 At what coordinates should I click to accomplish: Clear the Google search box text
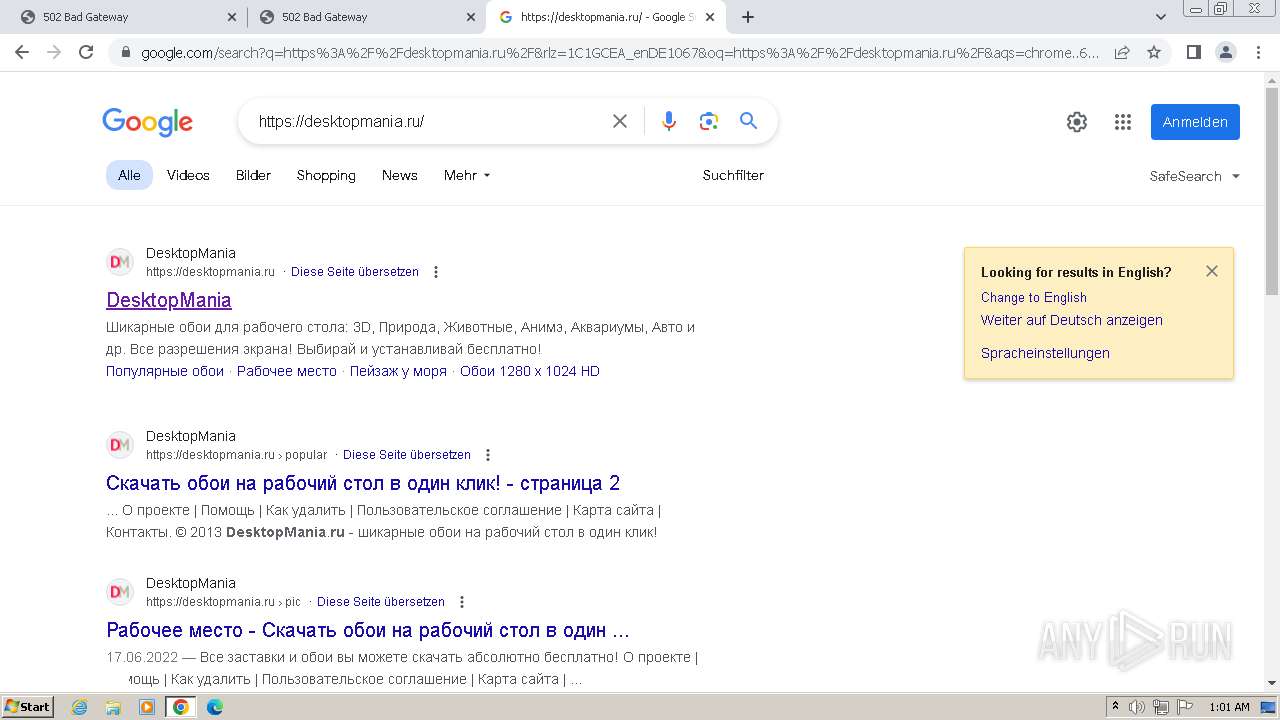(x=620, y=121)
